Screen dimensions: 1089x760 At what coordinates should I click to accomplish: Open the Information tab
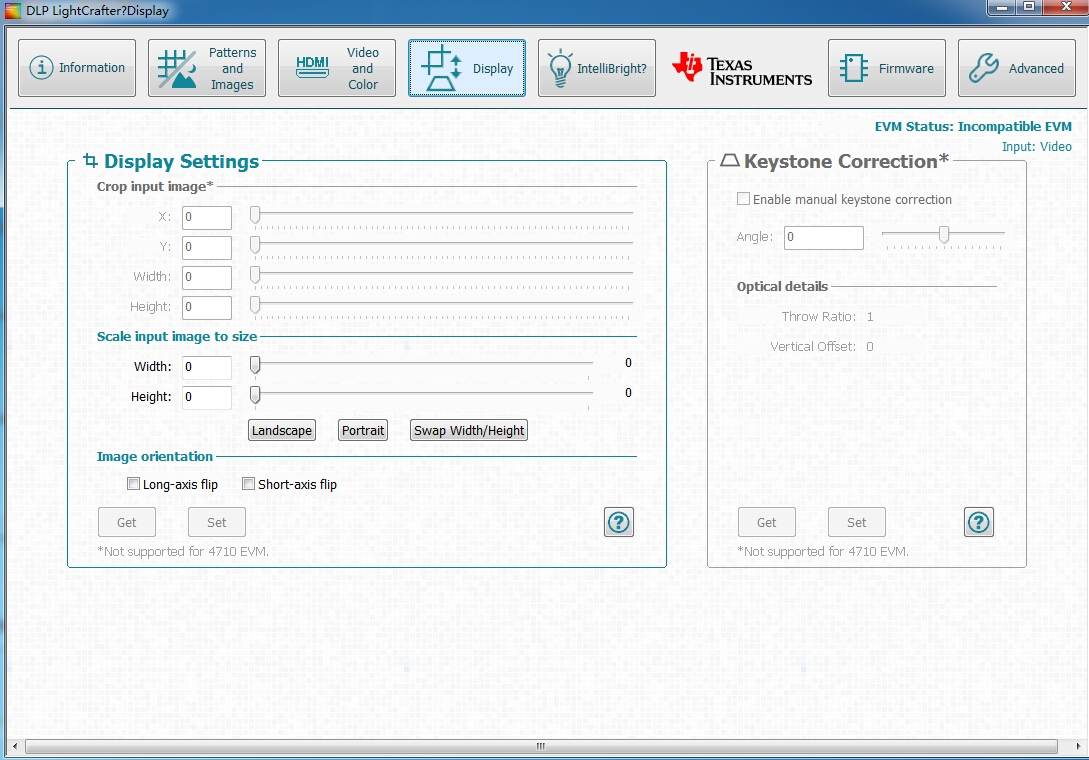pos(77,68)
